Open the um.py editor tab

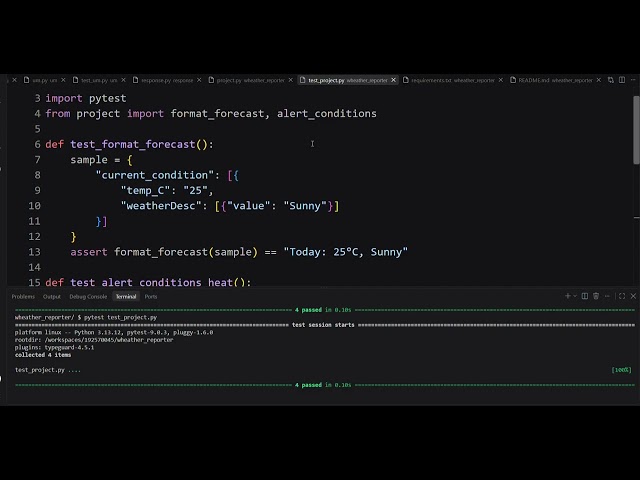44,80
